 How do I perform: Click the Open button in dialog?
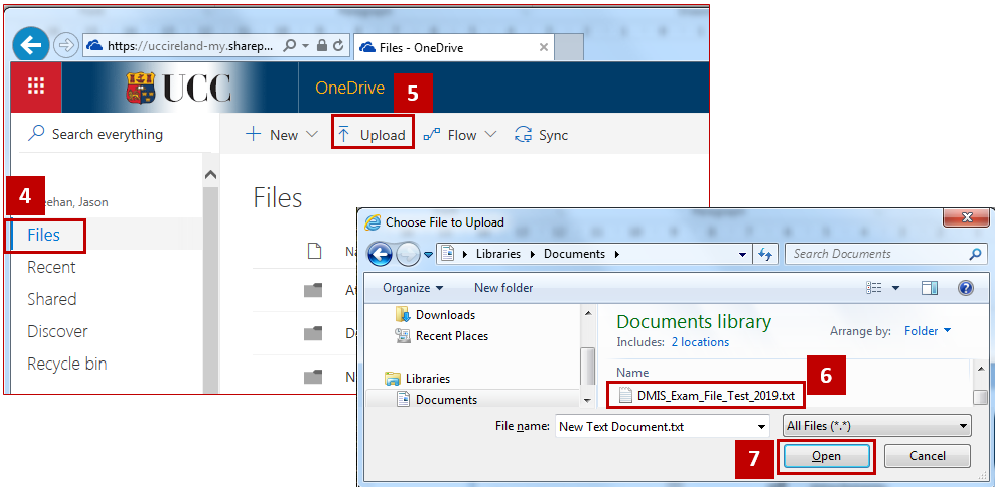click(x=825, y=456)
